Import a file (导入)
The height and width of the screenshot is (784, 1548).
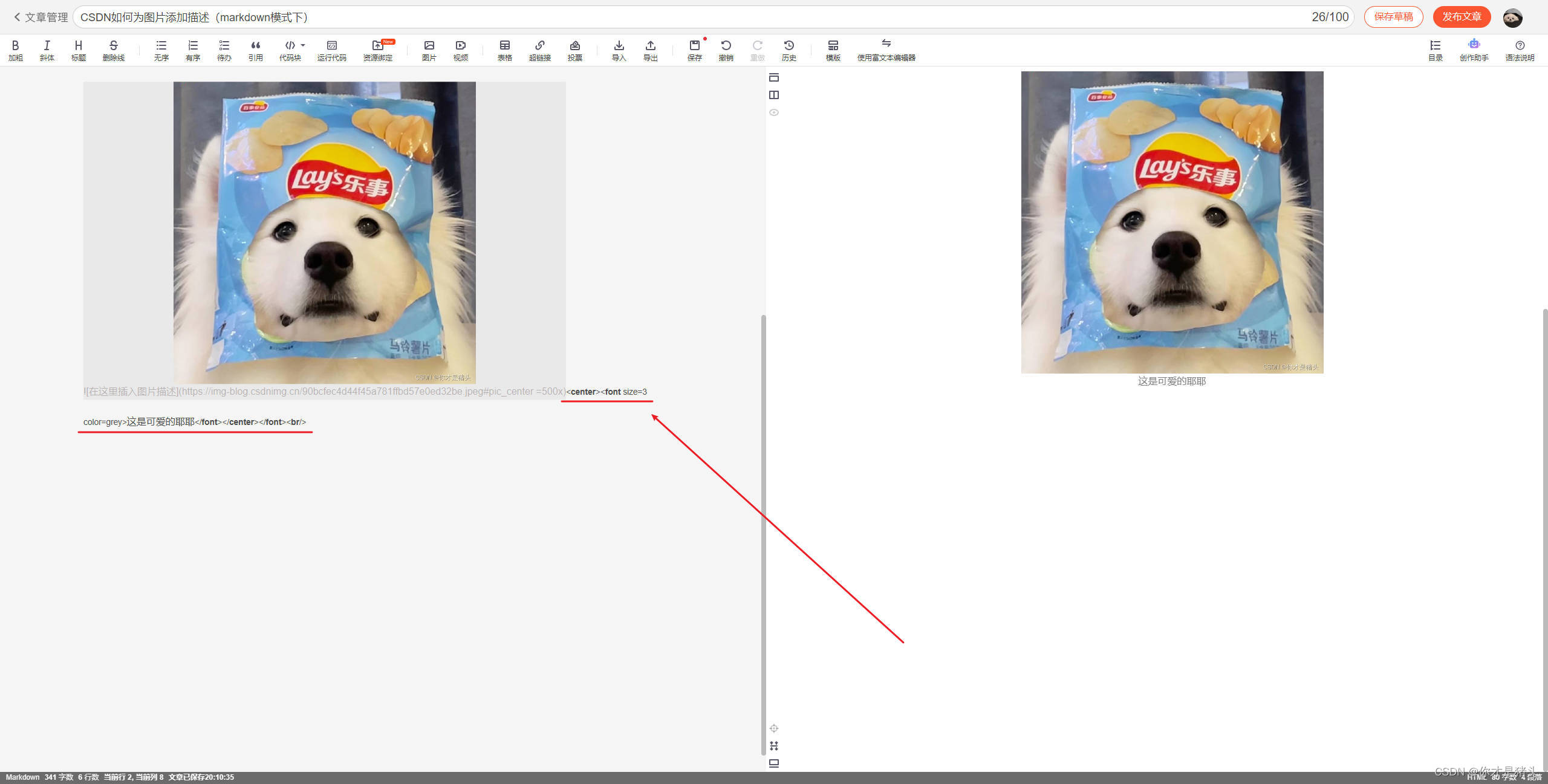619,50
